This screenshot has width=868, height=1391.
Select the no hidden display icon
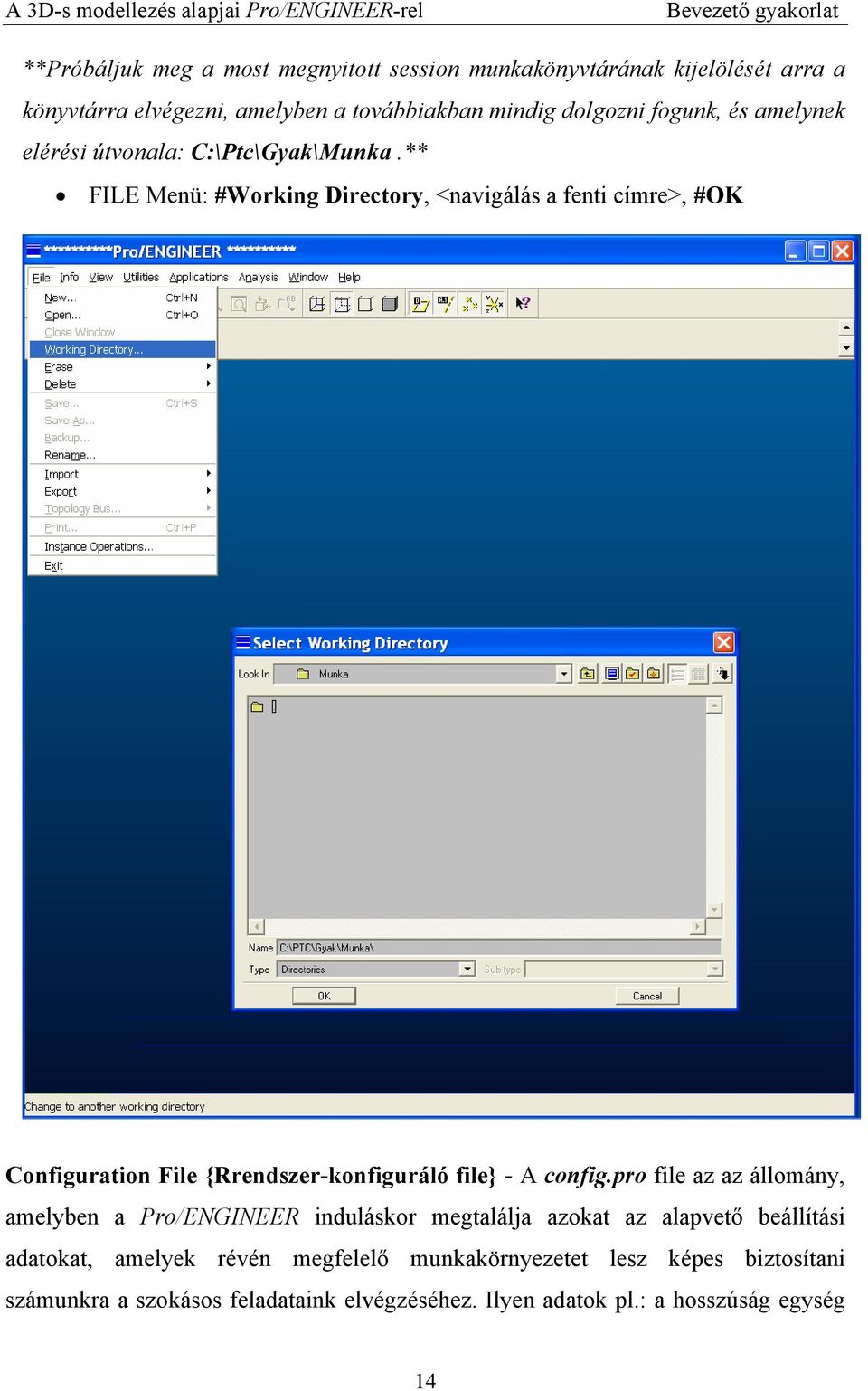(x=365, y=304)
